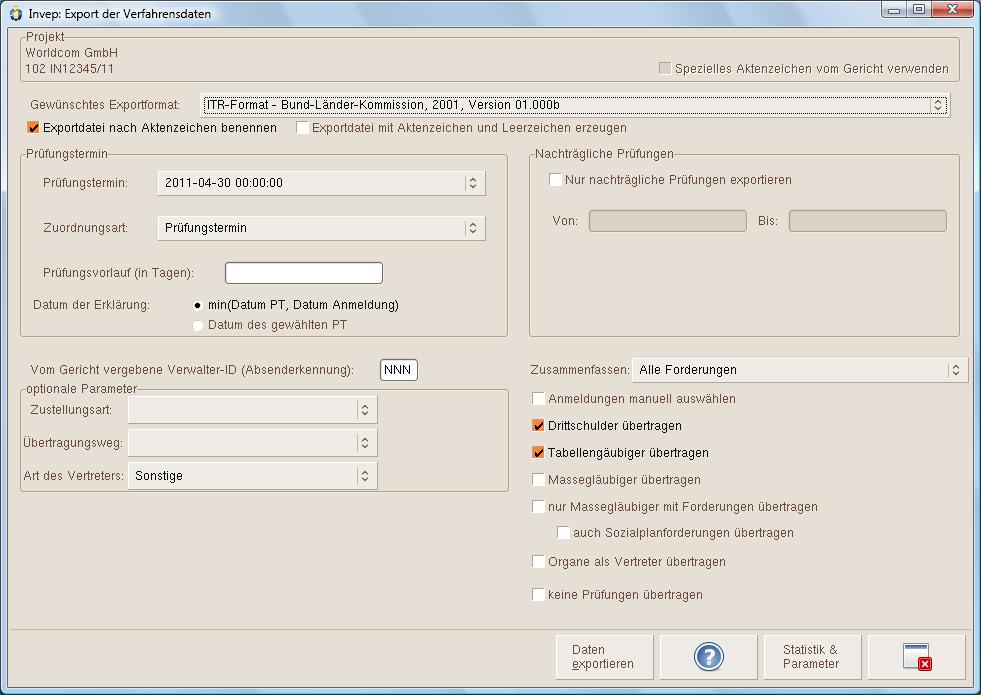This screenshot has width=981, height=695.
Task: Open the Art des Vertreters dropdown
Action: (253, 475)
